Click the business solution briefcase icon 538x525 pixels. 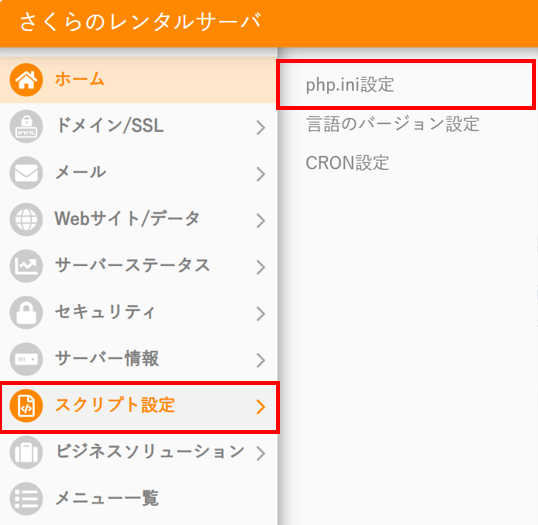click(x=26, y=452)
